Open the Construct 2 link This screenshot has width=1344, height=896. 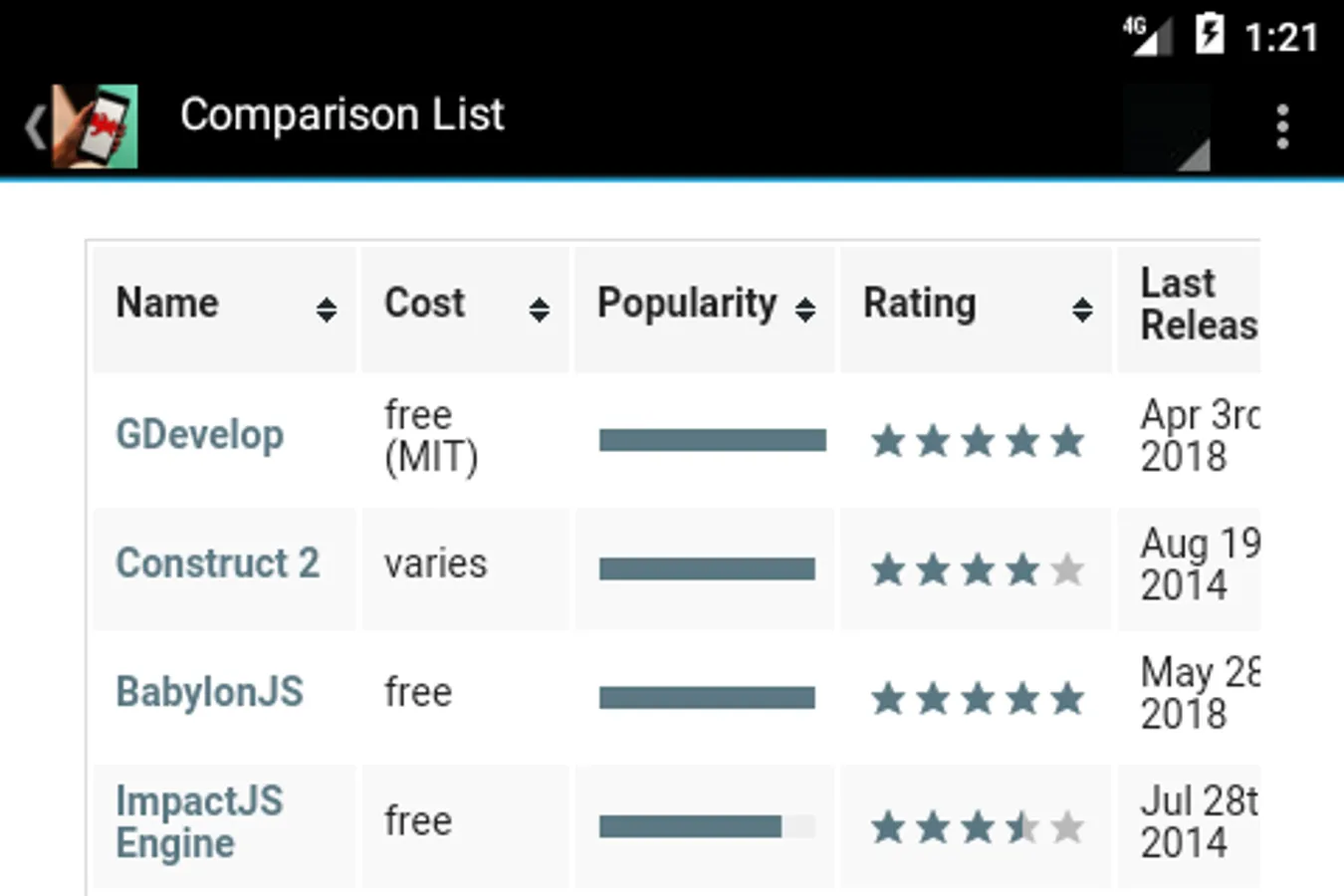point(217,563)
